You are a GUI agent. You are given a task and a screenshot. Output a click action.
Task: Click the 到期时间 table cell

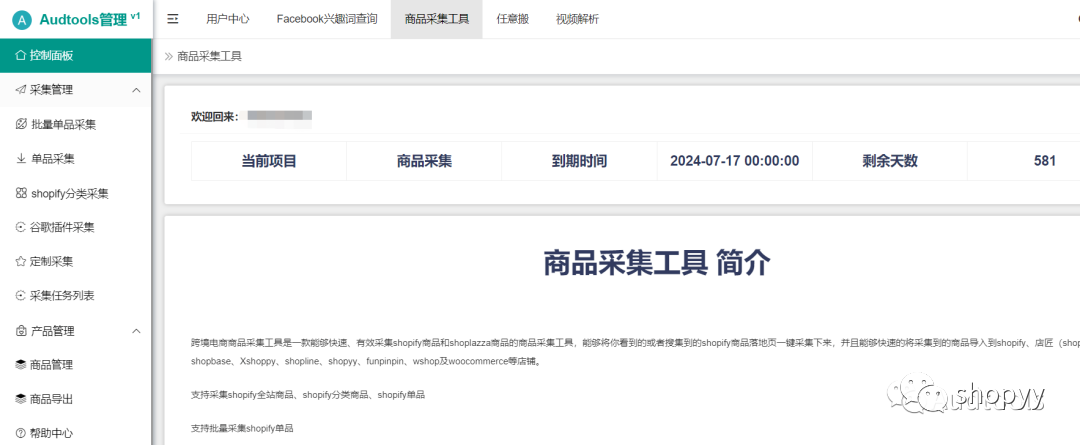point(579,161)
